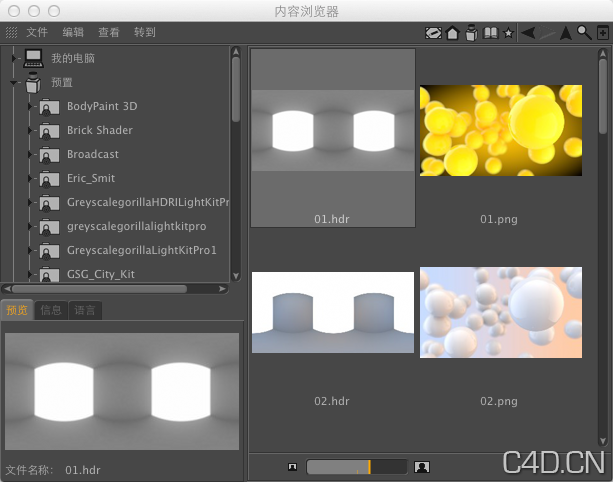Click the Brick Shader locked folder icon
613x482 pixels.
49,131
